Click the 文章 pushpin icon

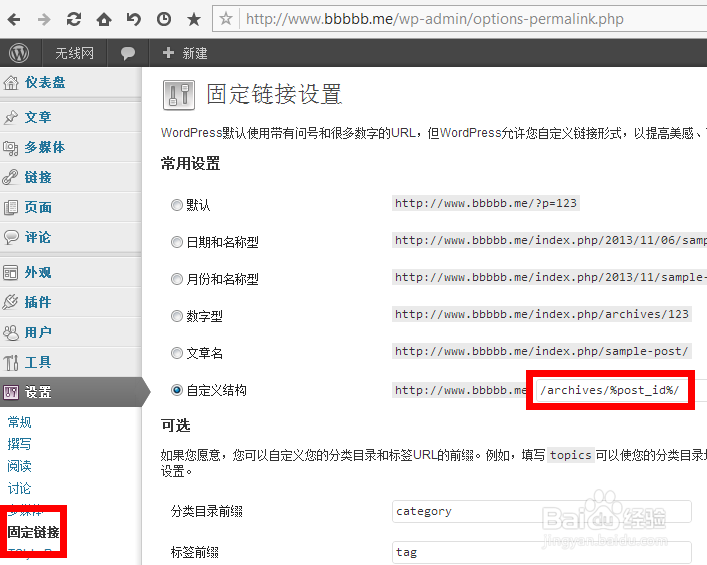[x=11, y=117]
